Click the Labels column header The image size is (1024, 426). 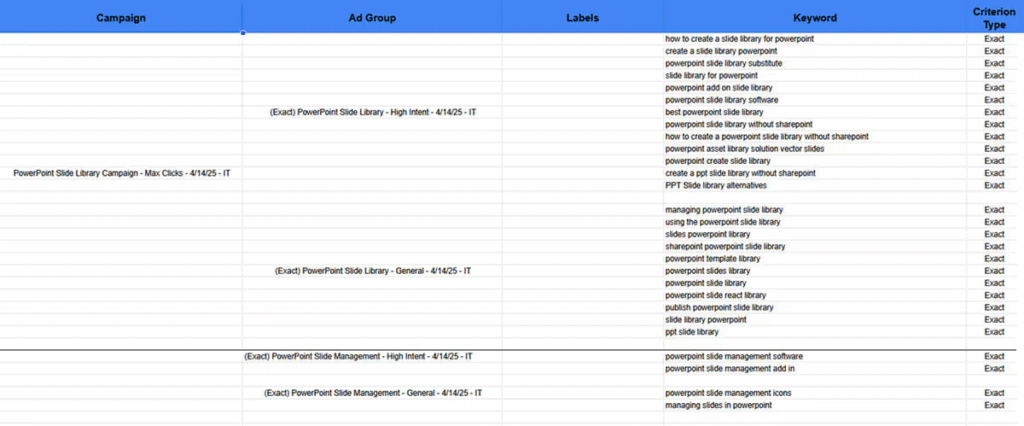(584, 18)
